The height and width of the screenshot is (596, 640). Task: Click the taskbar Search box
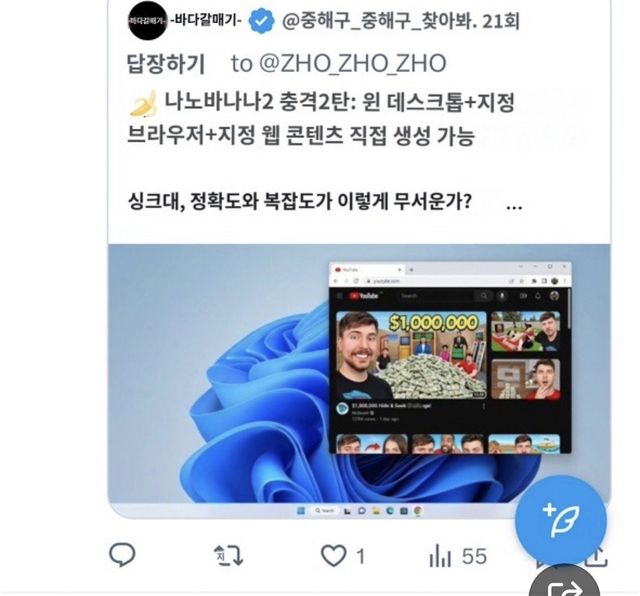[324, 511]
